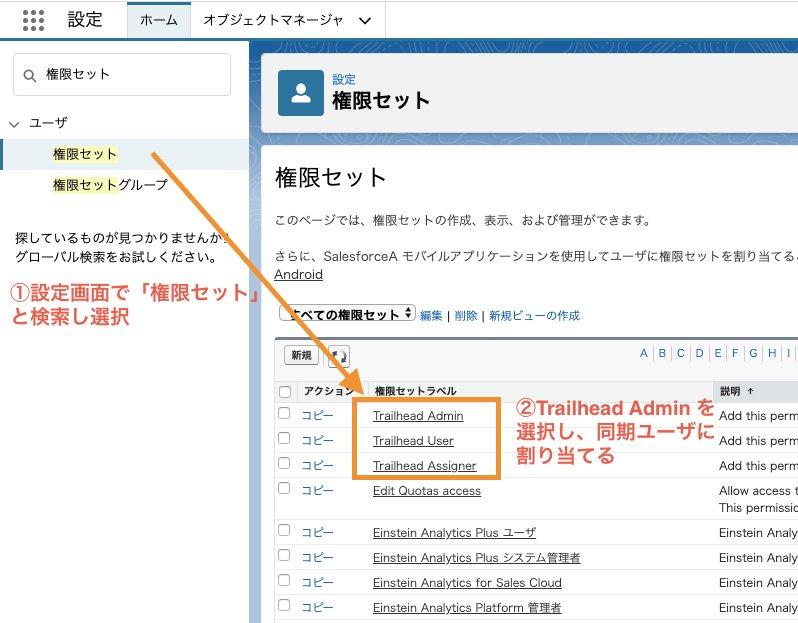Click the refresh icon beside 新規 button
Image resolution: width=798 pixels, height=623 pixels.
(338, 356)
